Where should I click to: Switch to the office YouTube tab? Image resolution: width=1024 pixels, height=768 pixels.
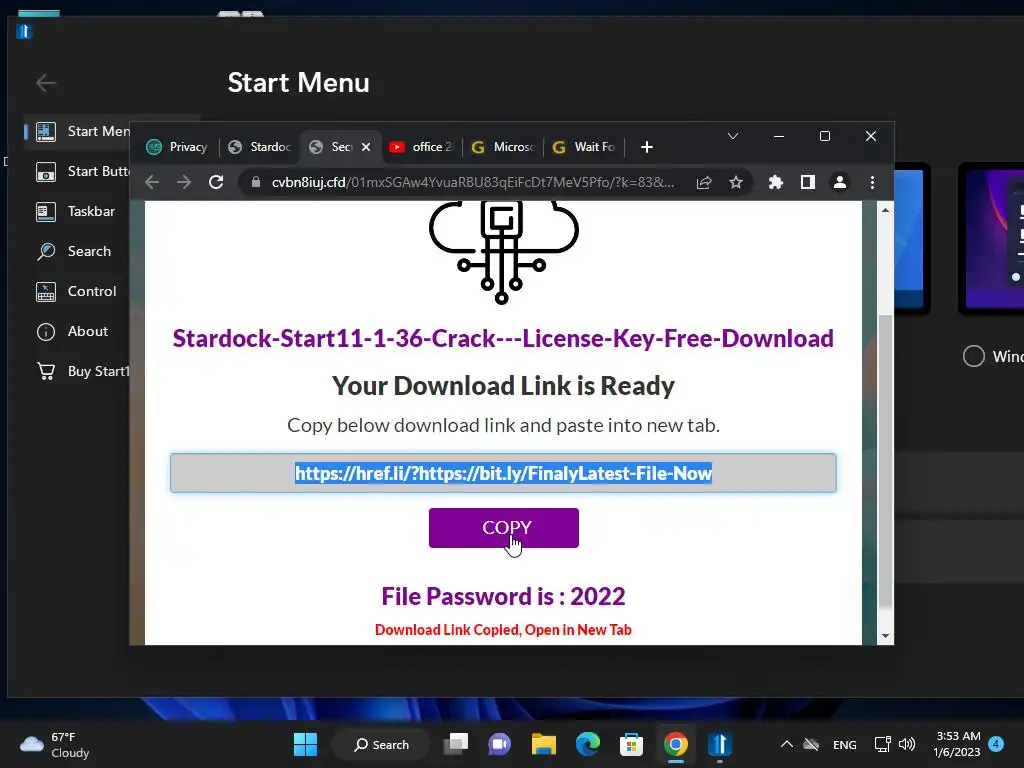pos(422,147)
